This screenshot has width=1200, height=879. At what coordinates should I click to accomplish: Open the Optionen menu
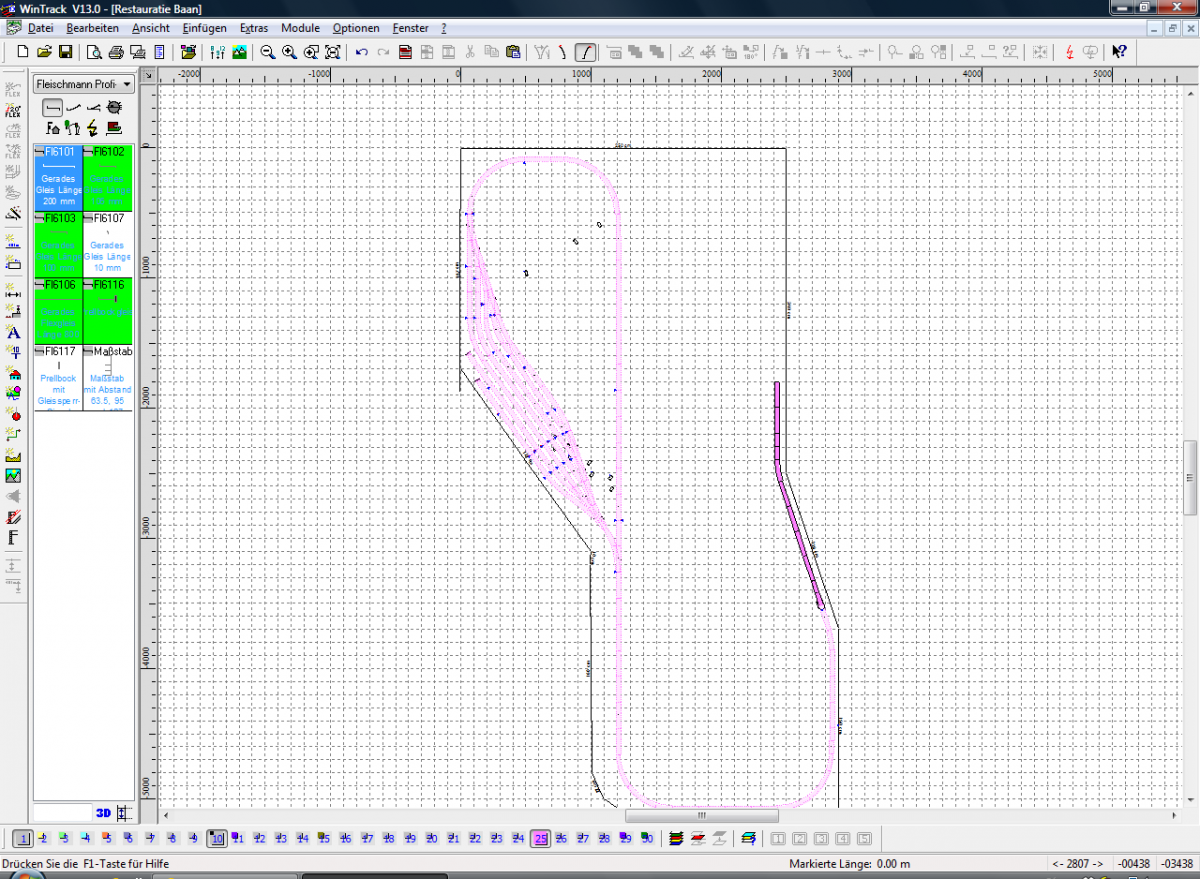point(356,28)
